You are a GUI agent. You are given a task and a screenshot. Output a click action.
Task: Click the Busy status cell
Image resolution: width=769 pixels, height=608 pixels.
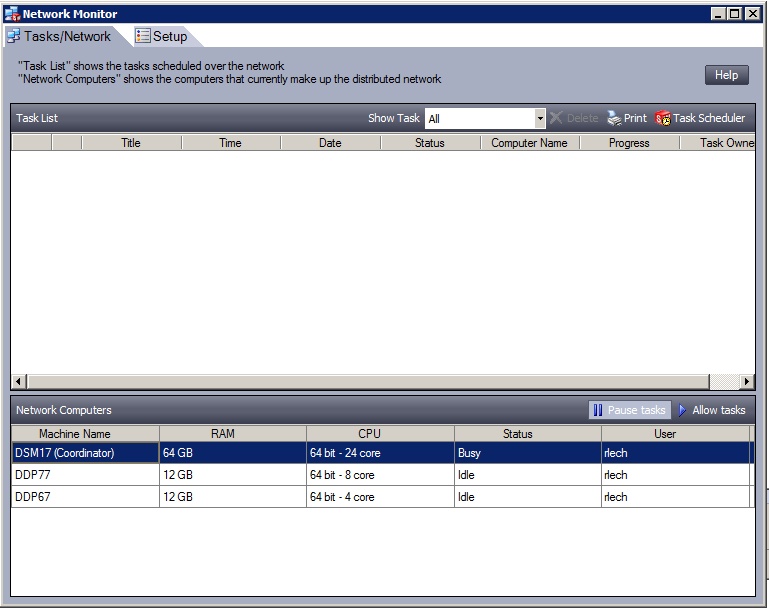(528, 453)
